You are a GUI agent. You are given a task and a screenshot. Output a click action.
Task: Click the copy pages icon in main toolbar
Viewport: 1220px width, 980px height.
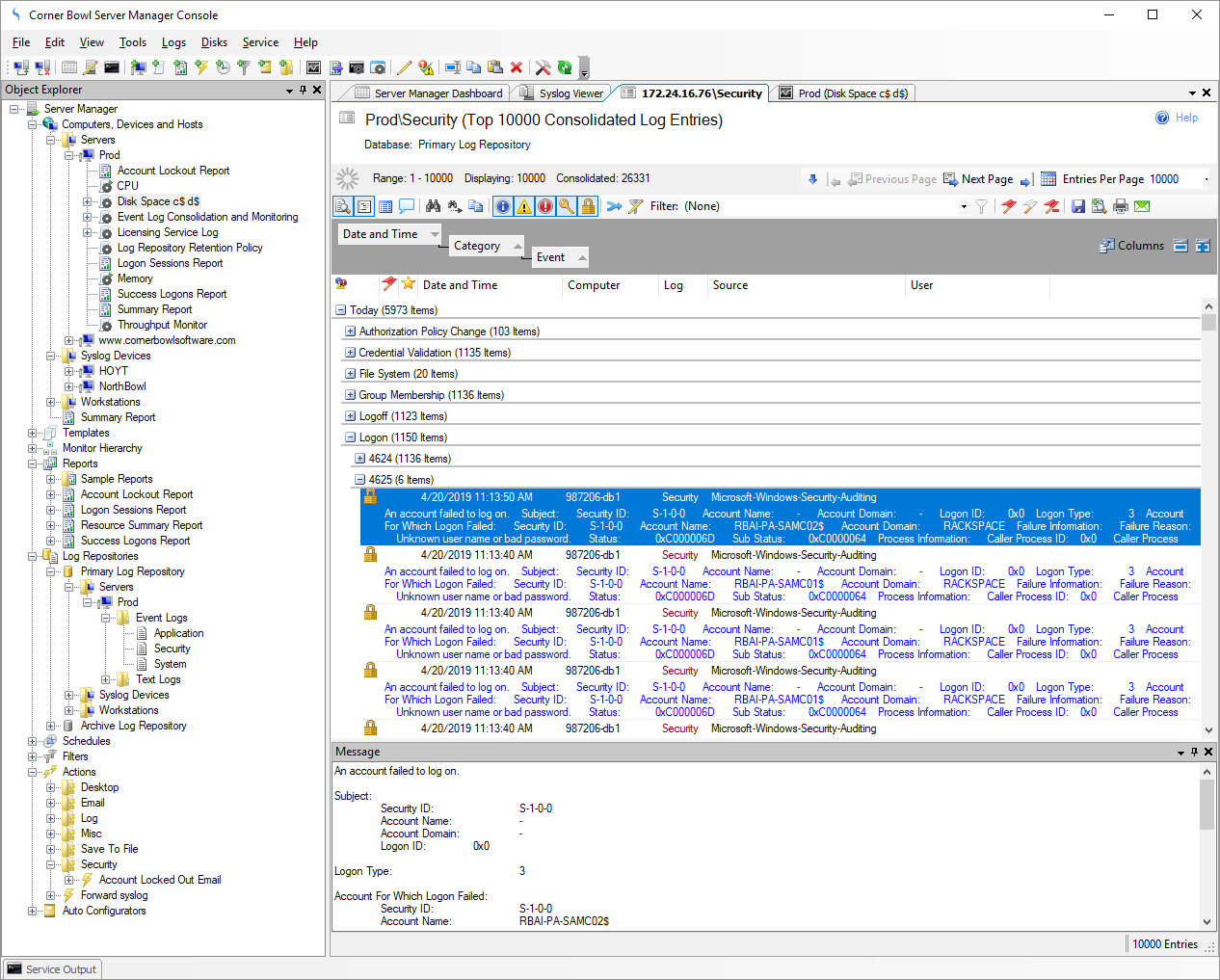[x=473, y=67]
